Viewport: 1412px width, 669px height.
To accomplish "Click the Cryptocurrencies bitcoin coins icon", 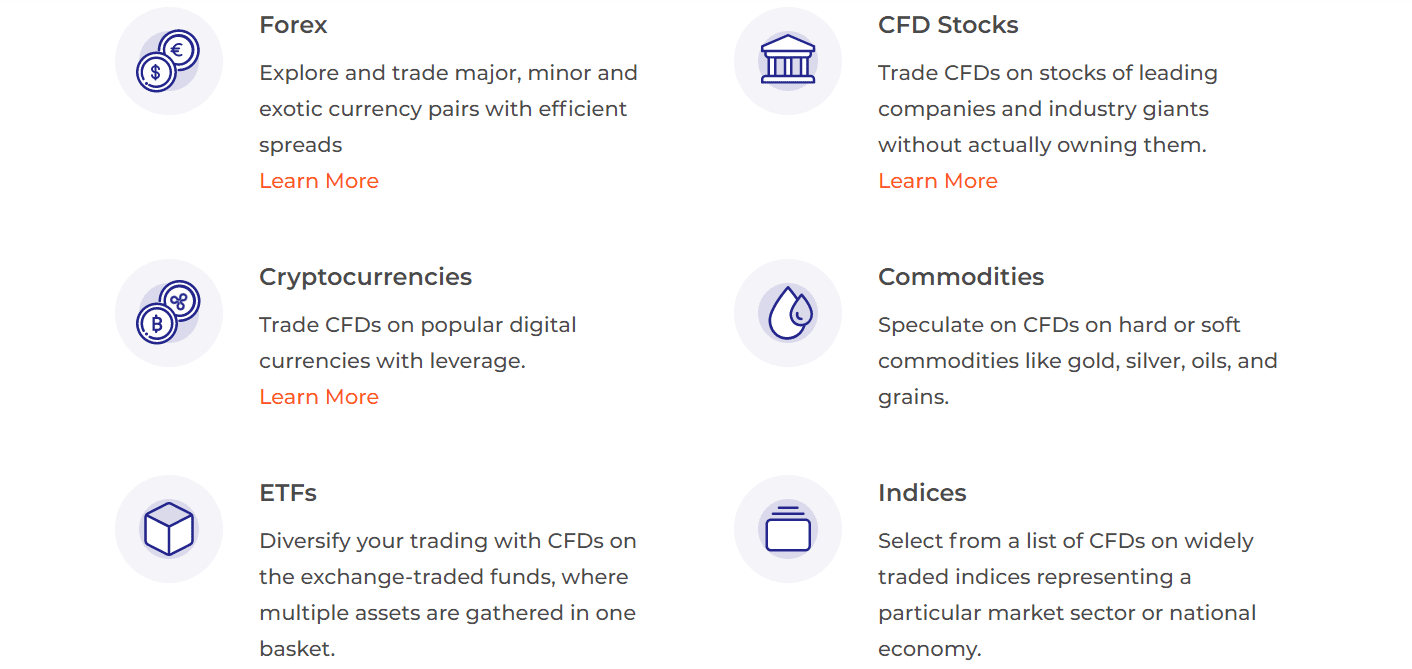I will tap(168, 313).
